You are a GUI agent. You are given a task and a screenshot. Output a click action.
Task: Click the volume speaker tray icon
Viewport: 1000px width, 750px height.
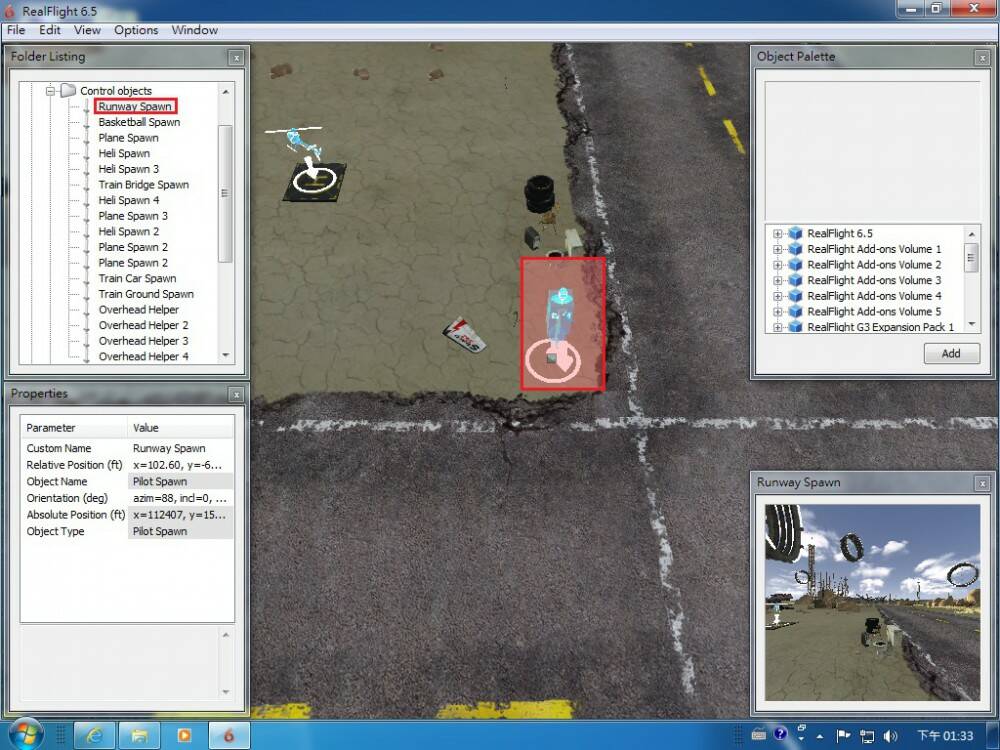pos(891,736)
